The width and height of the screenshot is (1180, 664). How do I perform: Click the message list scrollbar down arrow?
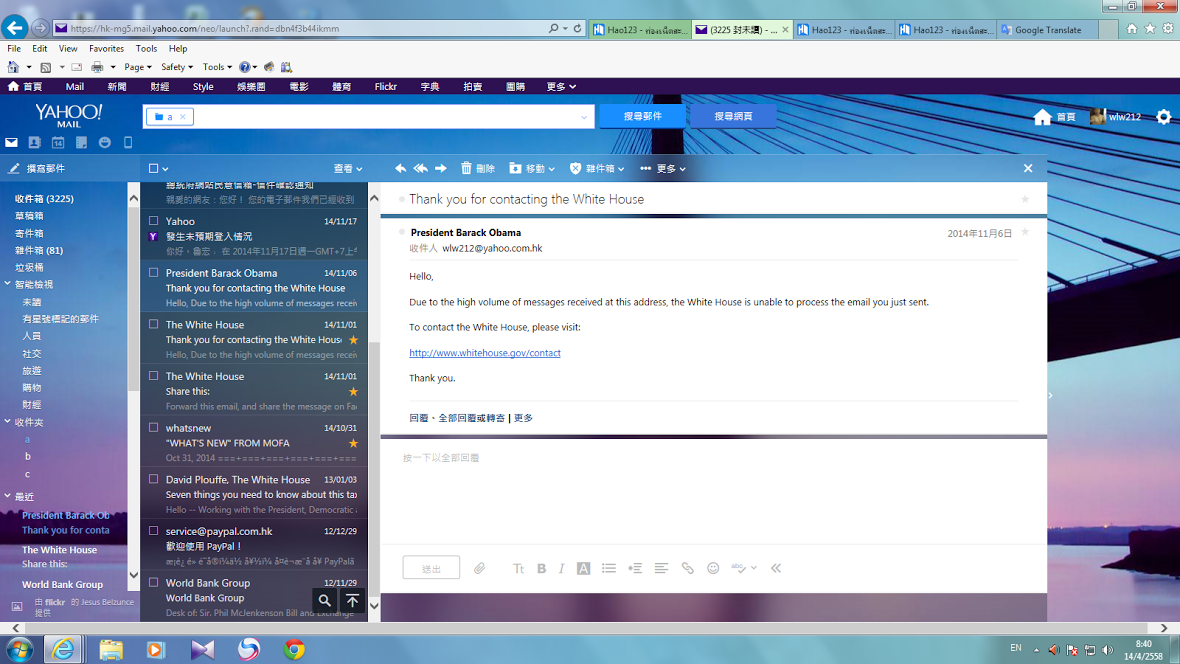tap(374, 606)
